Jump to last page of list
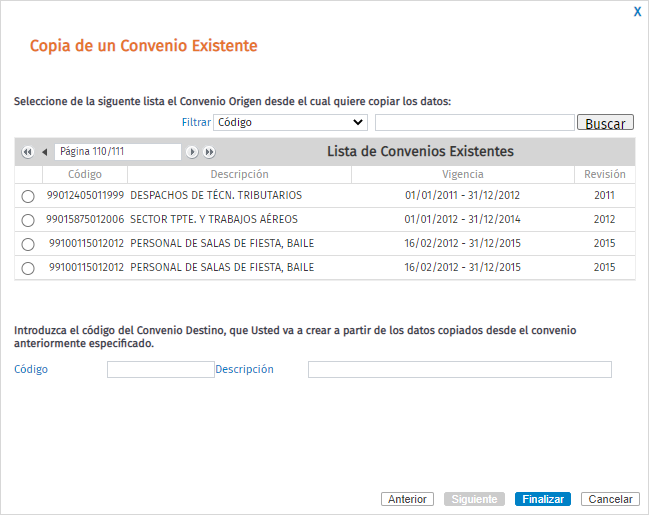This screenshot has width=649, height=515. point(209,152)
